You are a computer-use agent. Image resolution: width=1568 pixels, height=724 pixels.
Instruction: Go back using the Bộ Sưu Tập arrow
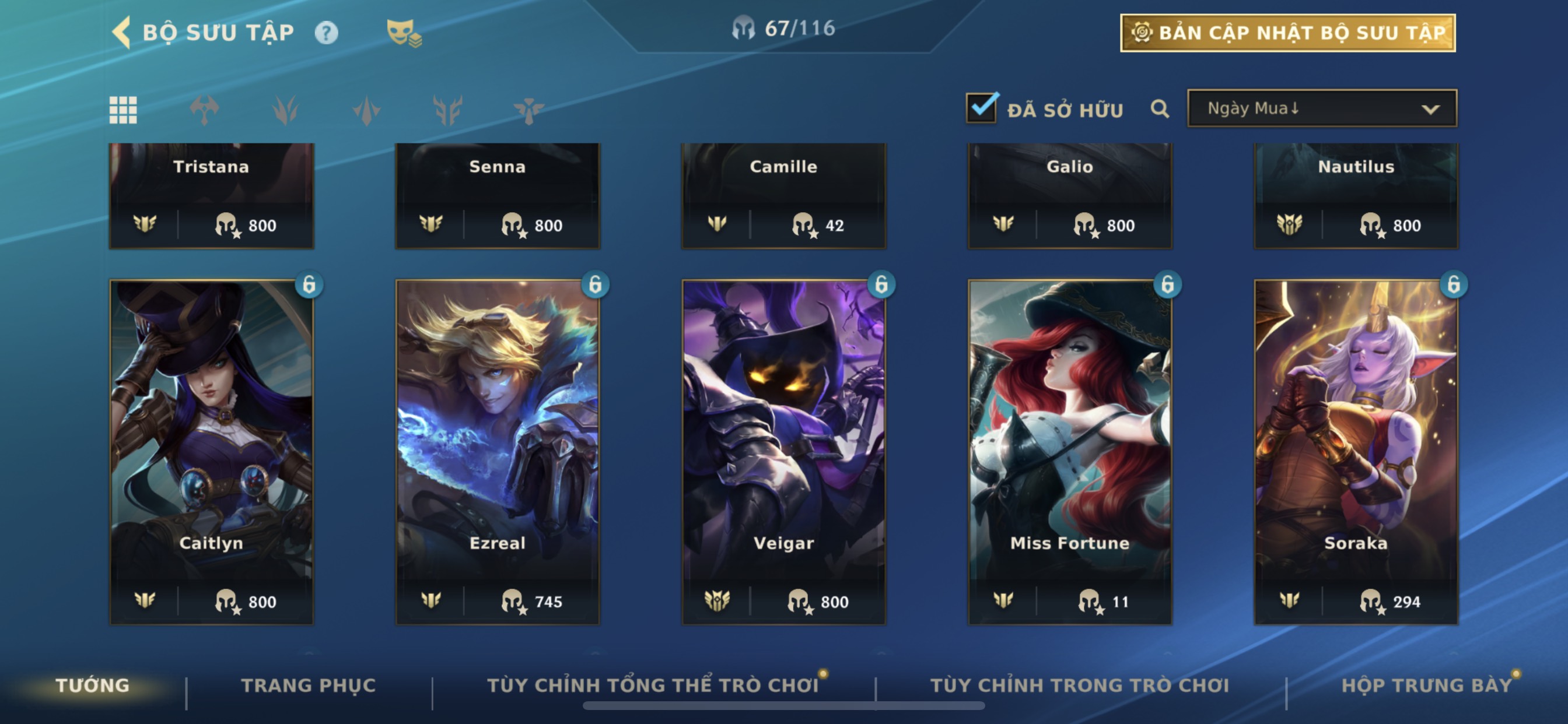click(122, 32)
